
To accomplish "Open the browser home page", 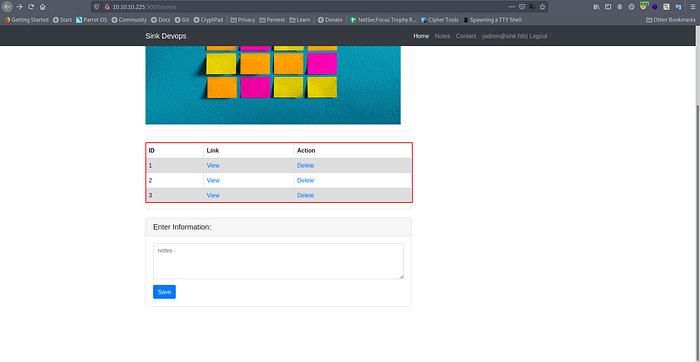I will click(42, 7).
